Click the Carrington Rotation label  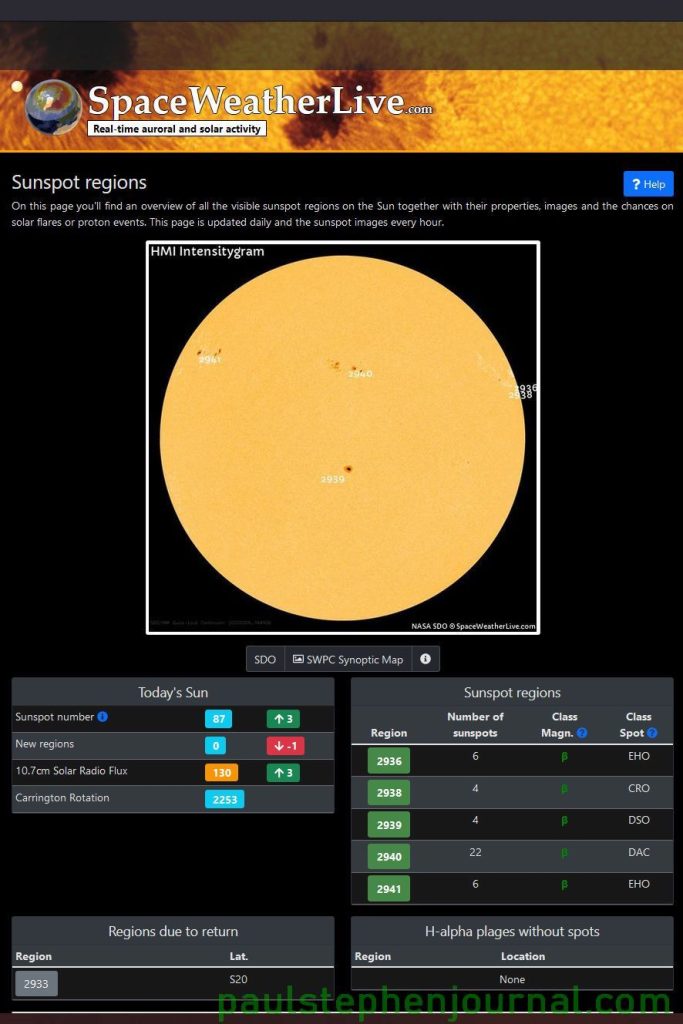[x=62, y=797]
